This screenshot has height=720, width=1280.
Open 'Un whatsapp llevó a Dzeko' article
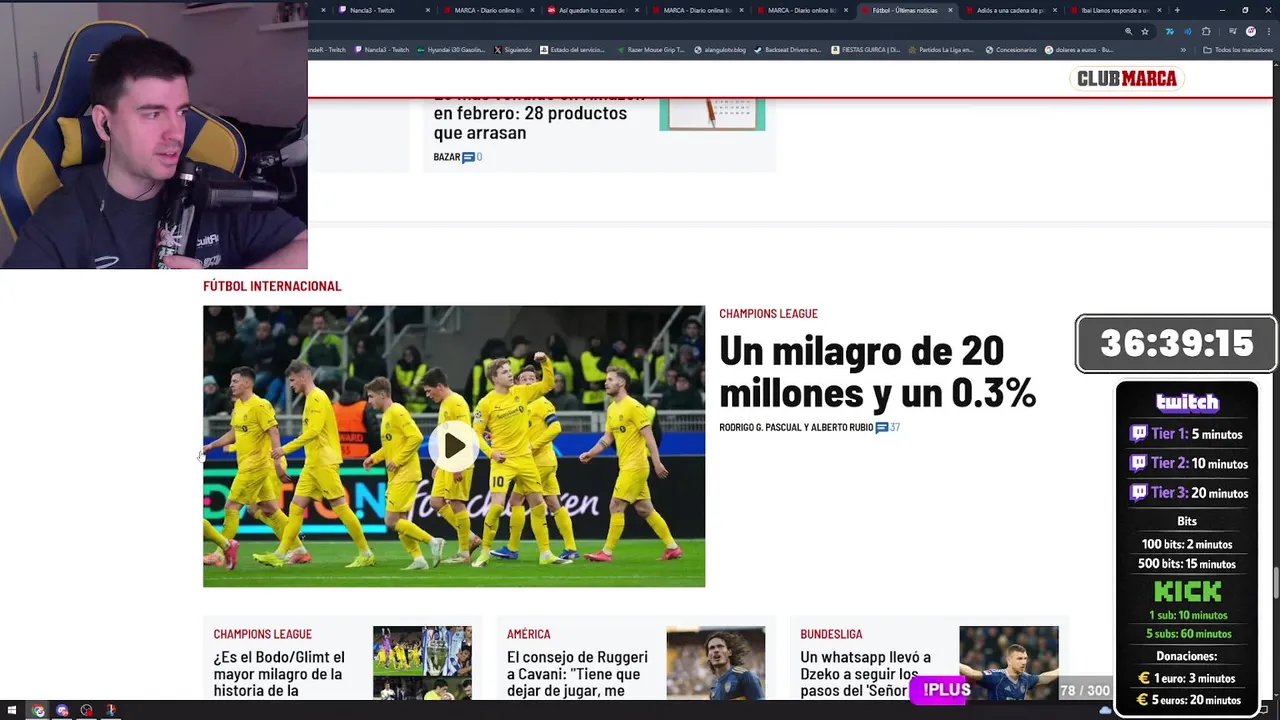[x=866, y=674]
